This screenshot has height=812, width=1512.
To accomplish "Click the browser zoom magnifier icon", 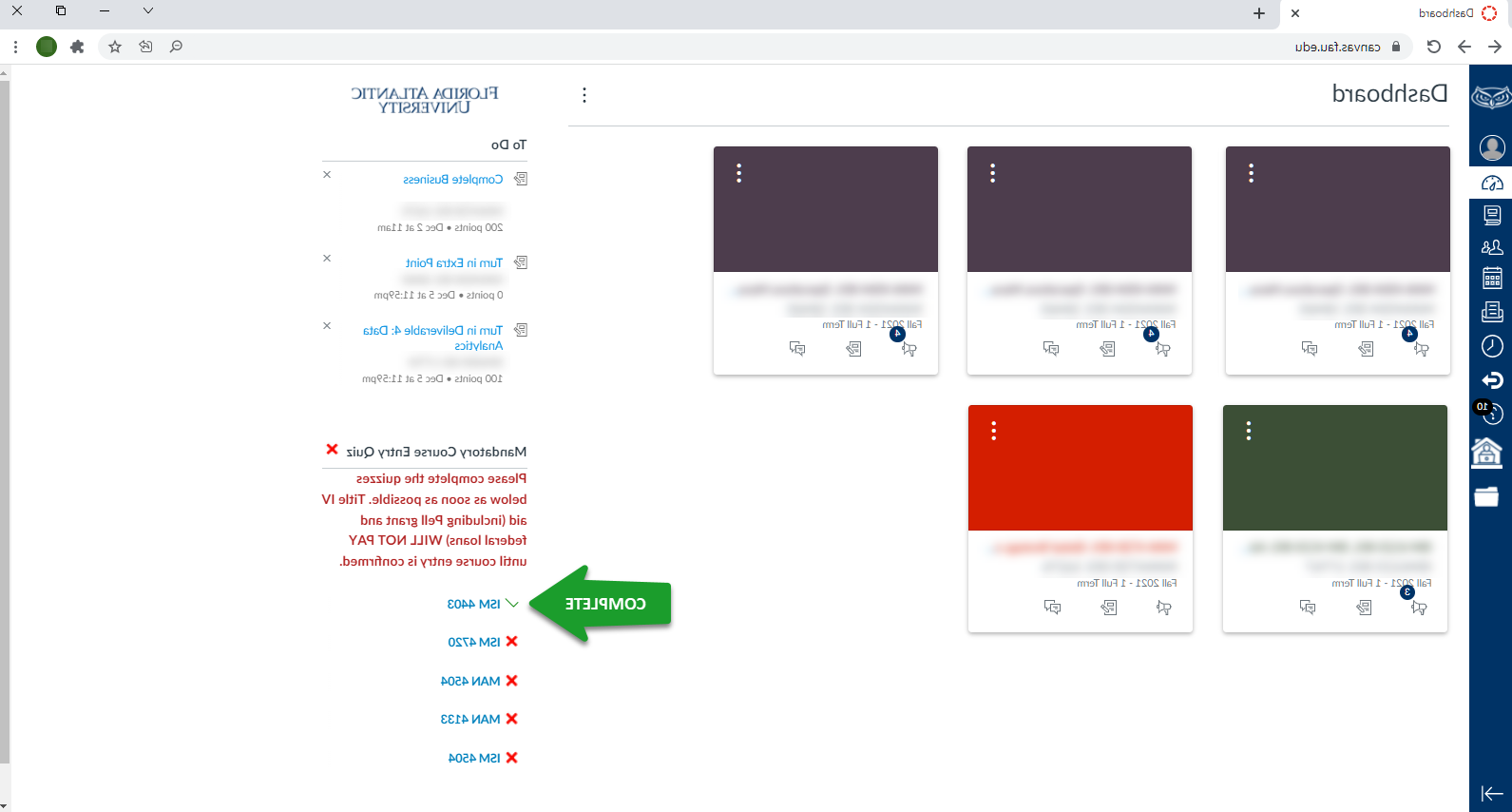I will pyautogui.click(x=176, y=47).
